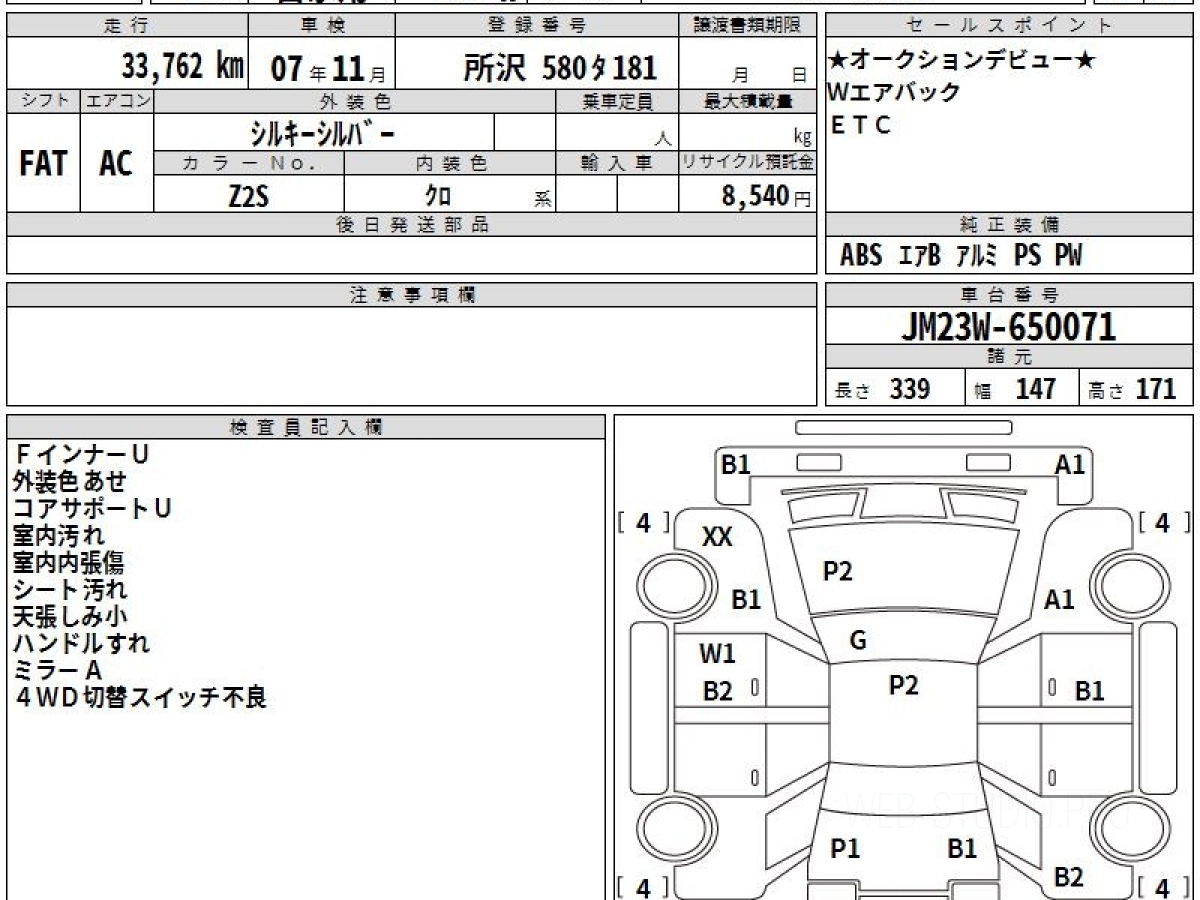This screenshot has height=900, width=1200.
Task: Click the シフト header
Action: coord(43,101)
